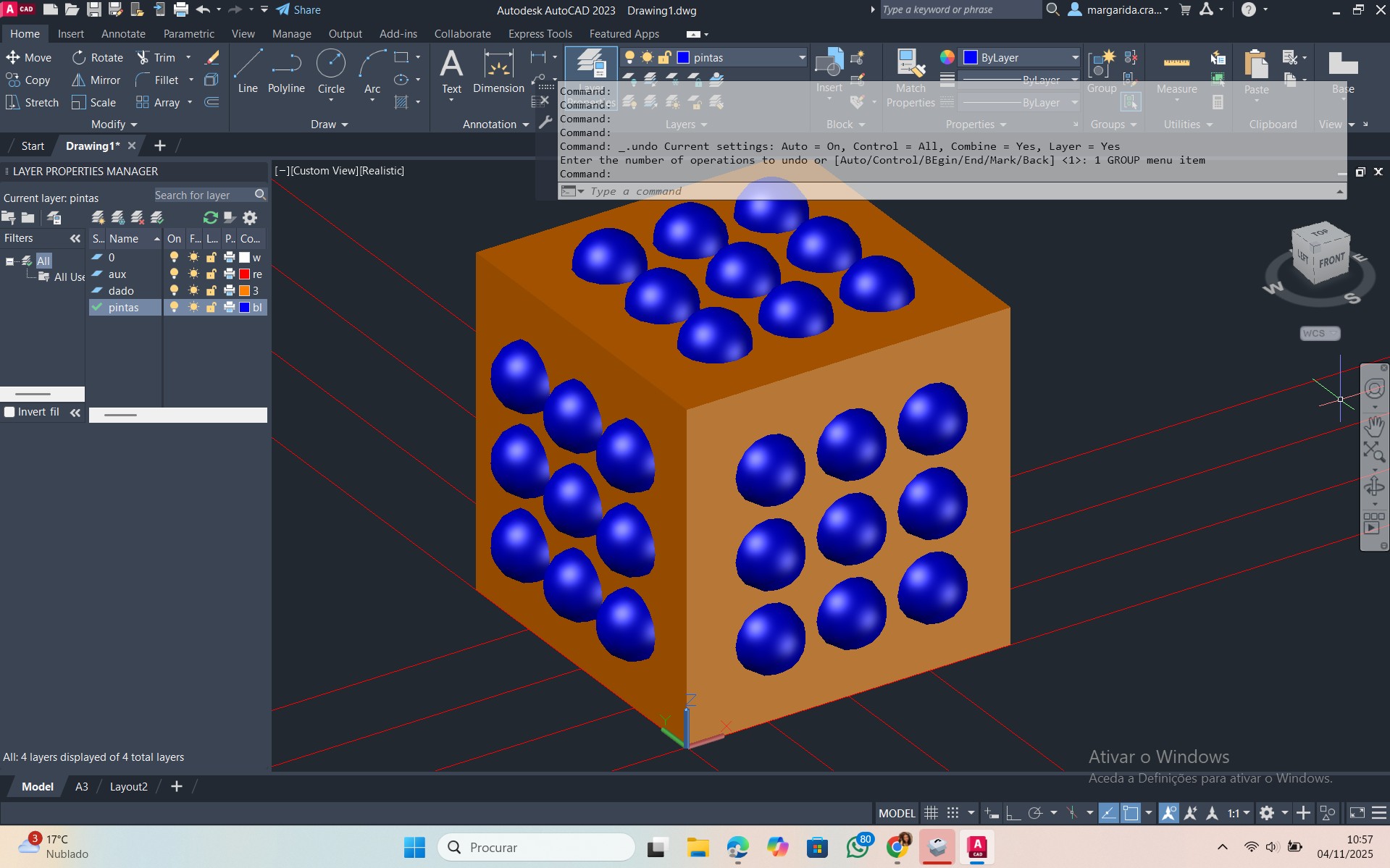
Task: Switch to the A3 layout tab
Action: click(x=82, y=787)
